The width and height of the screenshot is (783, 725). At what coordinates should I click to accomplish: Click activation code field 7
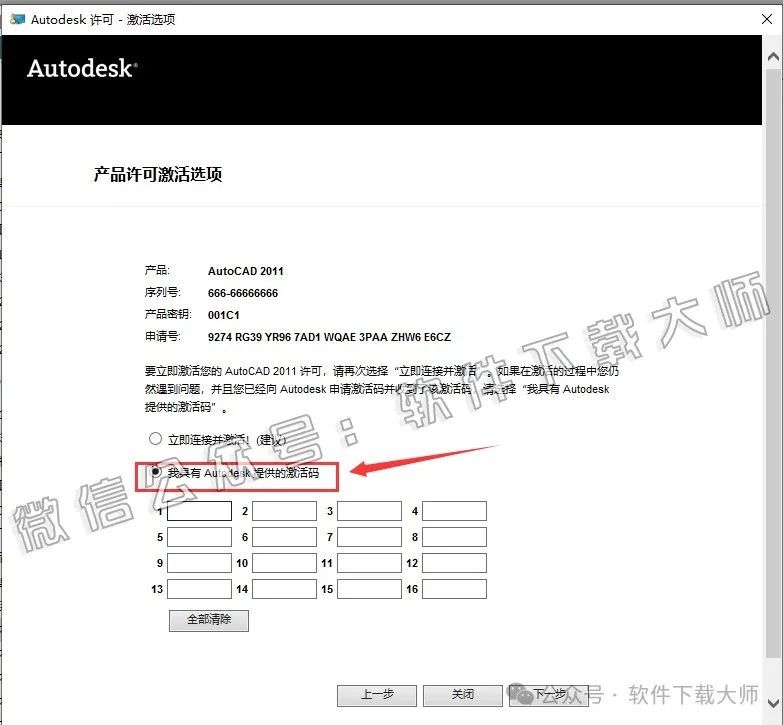click(x=369, y=537)
